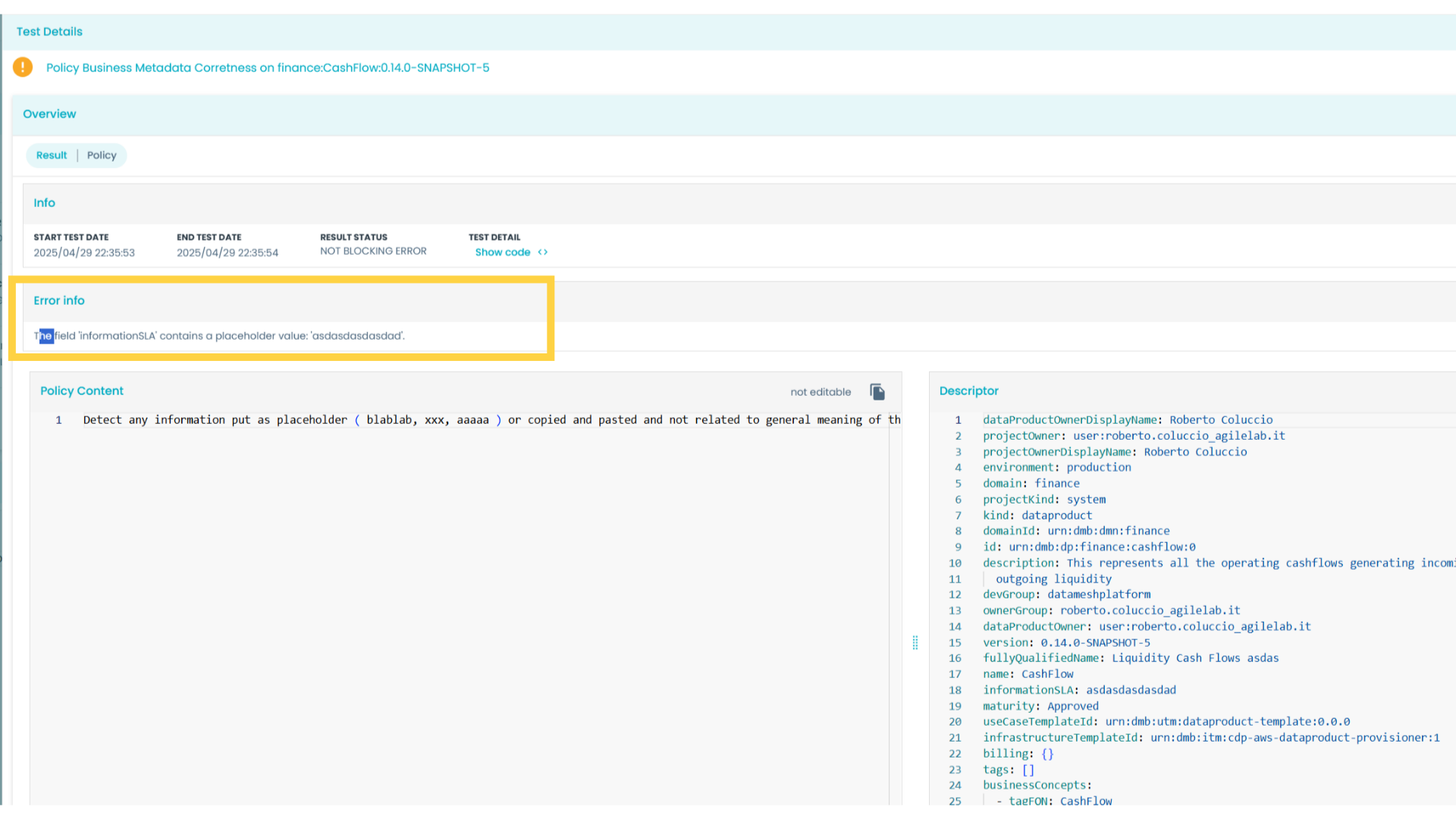Click the Descriptor panel heading

pos(969,391)
